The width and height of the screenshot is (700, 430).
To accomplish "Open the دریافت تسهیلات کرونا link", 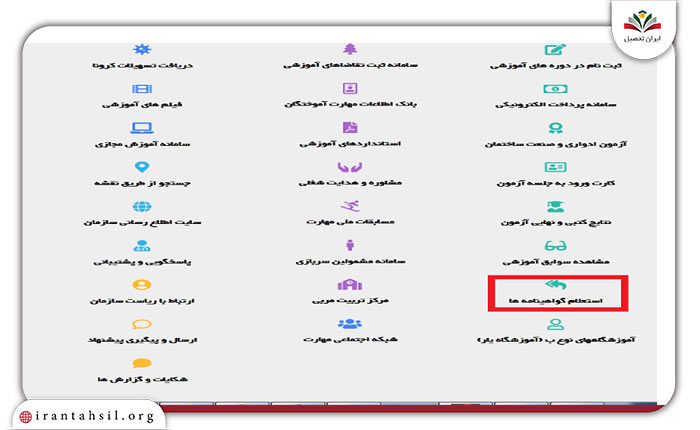I will click(x=142, y=66).
